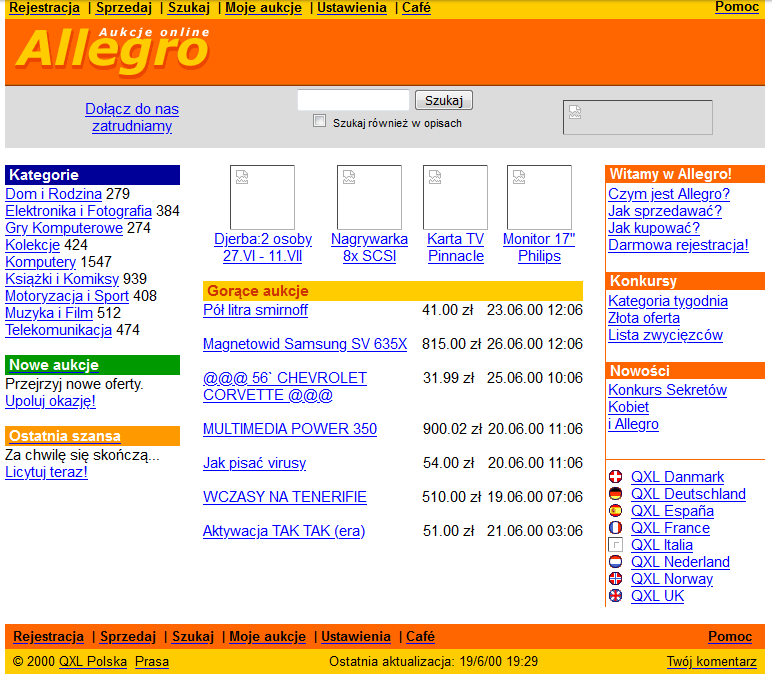Open the 'Twój komentarz' footer link
Image resolution: width=772 pixels, height=678 pixels.
point(711,661)
